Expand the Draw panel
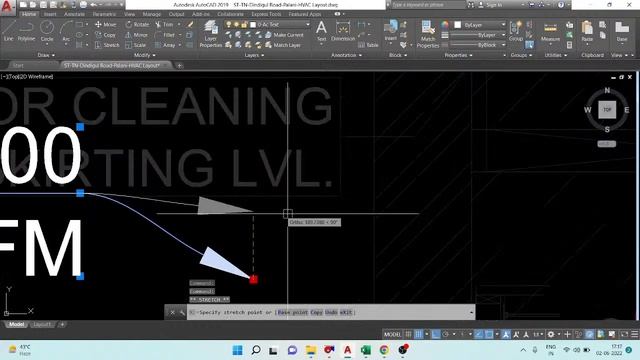Screen dimensions: 640x360 46,55
